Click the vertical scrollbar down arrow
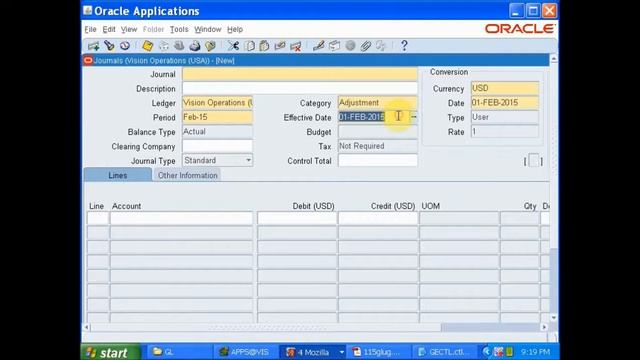Image resolution: width=640 pixels, height=360 pixels. coord(554,318)
